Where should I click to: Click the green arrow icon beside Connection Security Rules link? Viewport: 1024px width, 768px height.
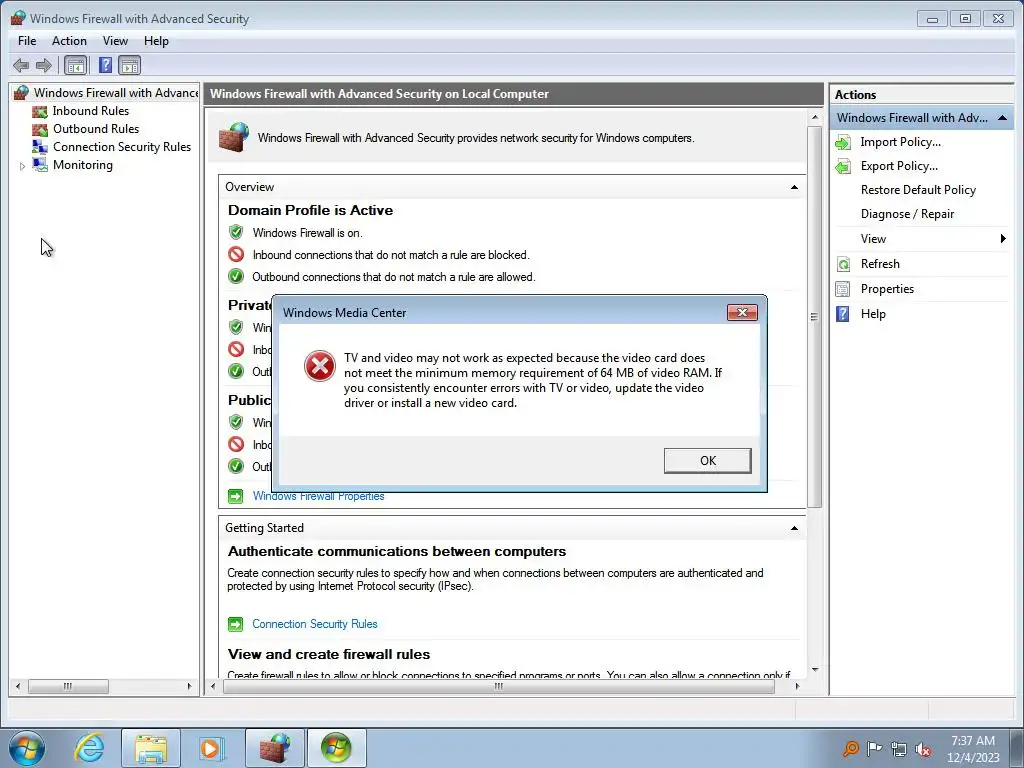coord(235,624)
